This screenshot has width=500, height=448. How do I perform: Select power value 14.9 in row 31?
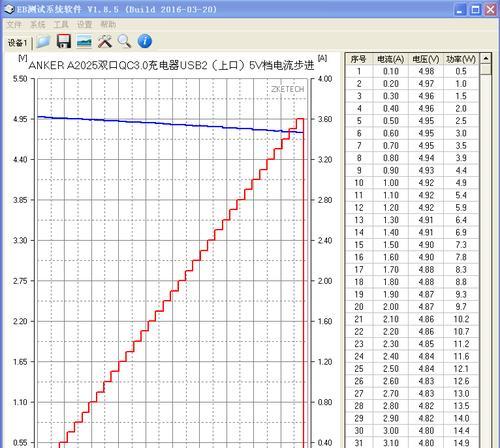461,443
